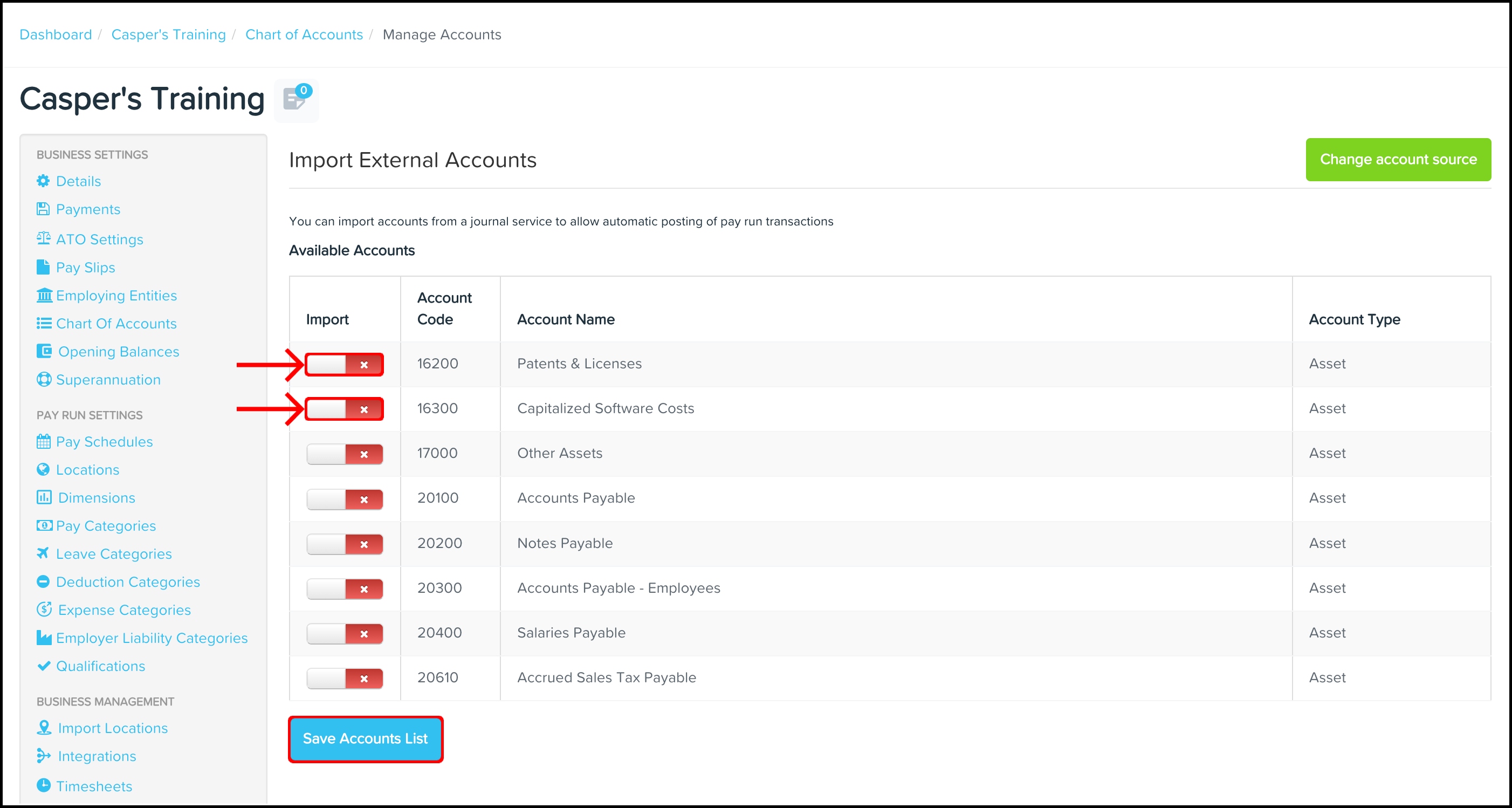Click the Pay Slips document icon
This screenshot has width=1512, height=808.
point(44,267)
